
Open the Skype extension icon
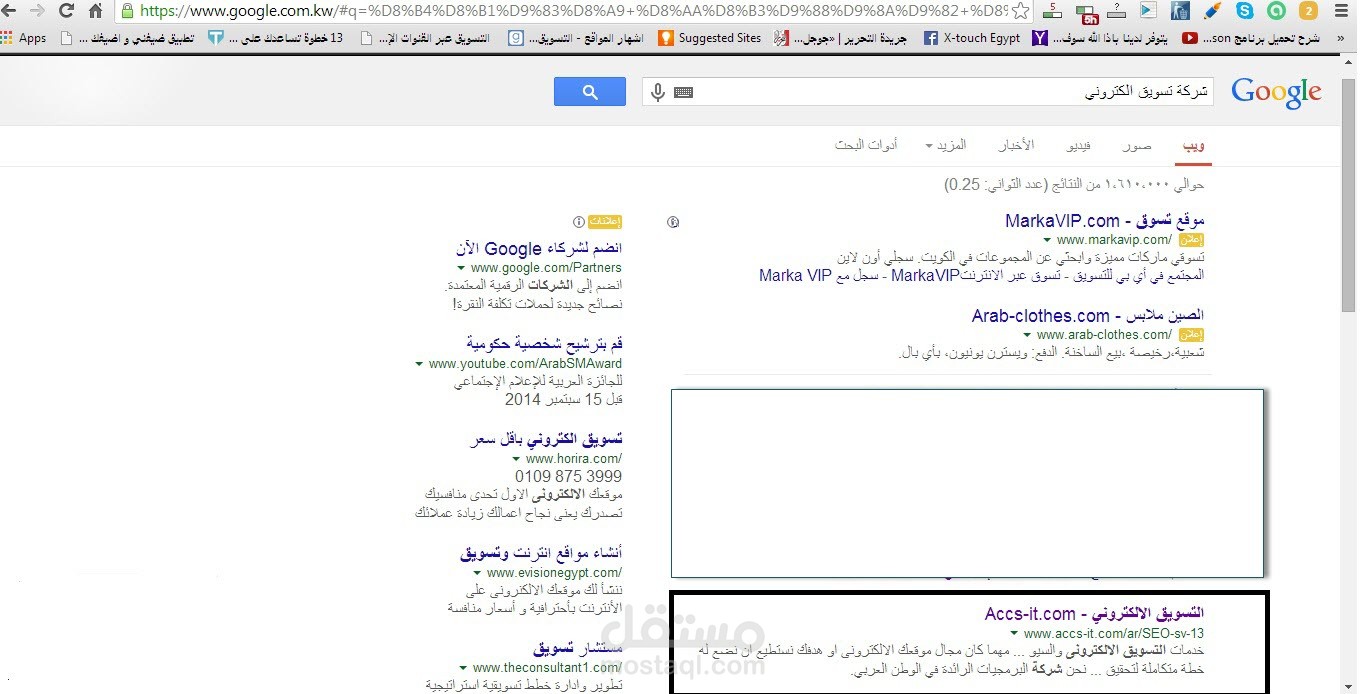point(1244,11)
